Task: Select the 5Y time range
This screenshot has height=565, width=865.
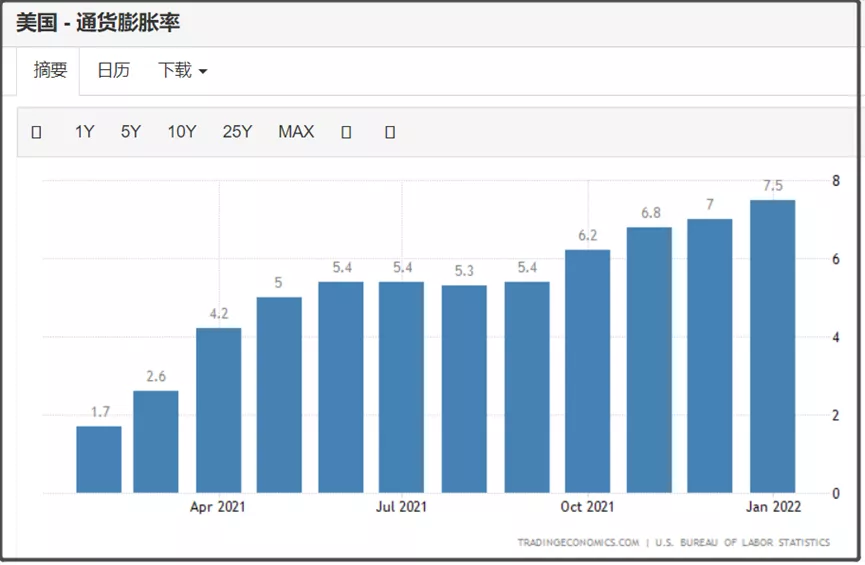Action: (131, 132)
